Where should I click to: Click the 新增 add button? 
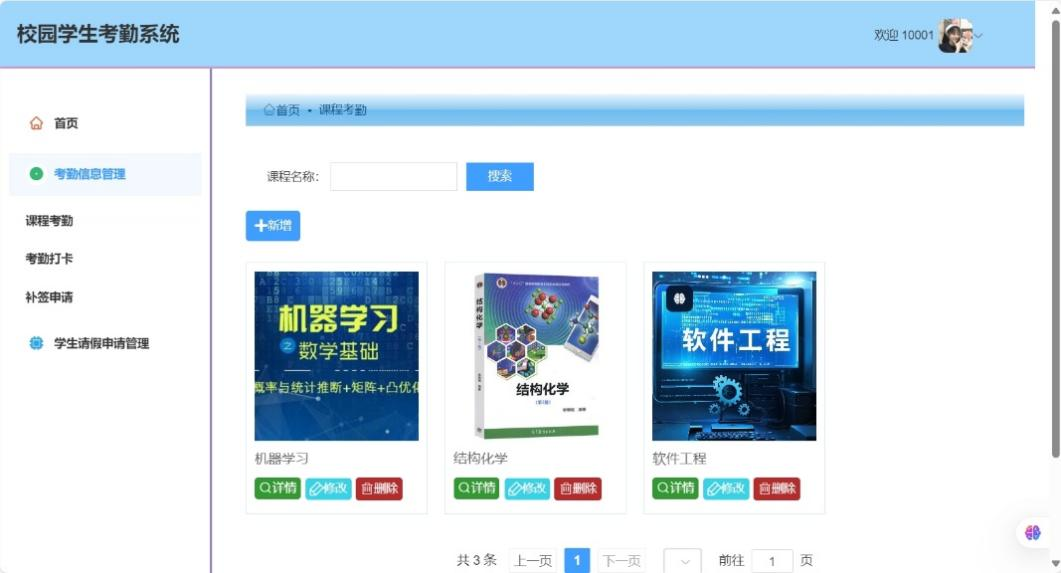(273, 226)
